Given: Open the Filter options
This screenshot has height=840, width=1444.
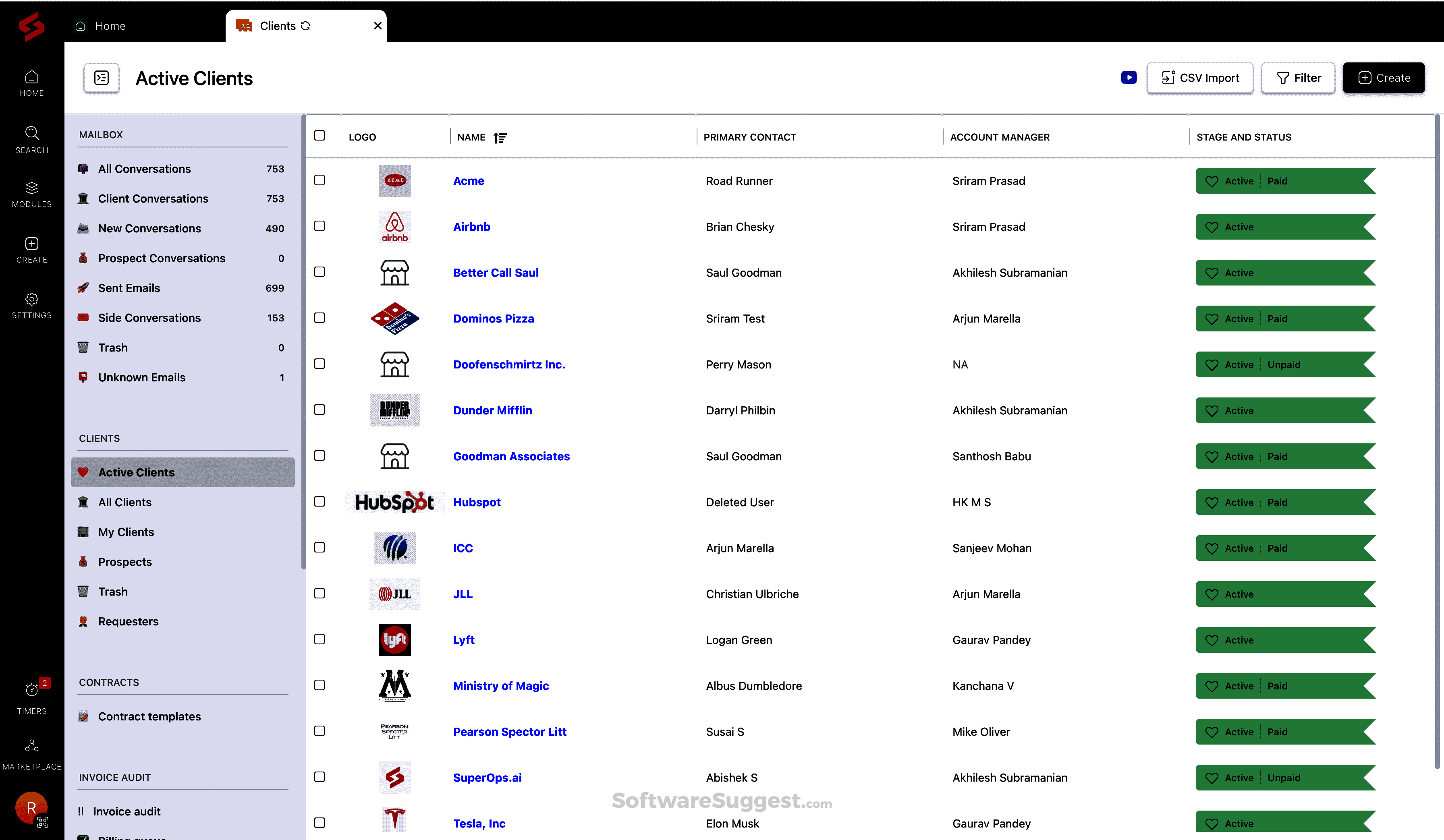Looking at the screenshot, I should tap(1298, 78).
